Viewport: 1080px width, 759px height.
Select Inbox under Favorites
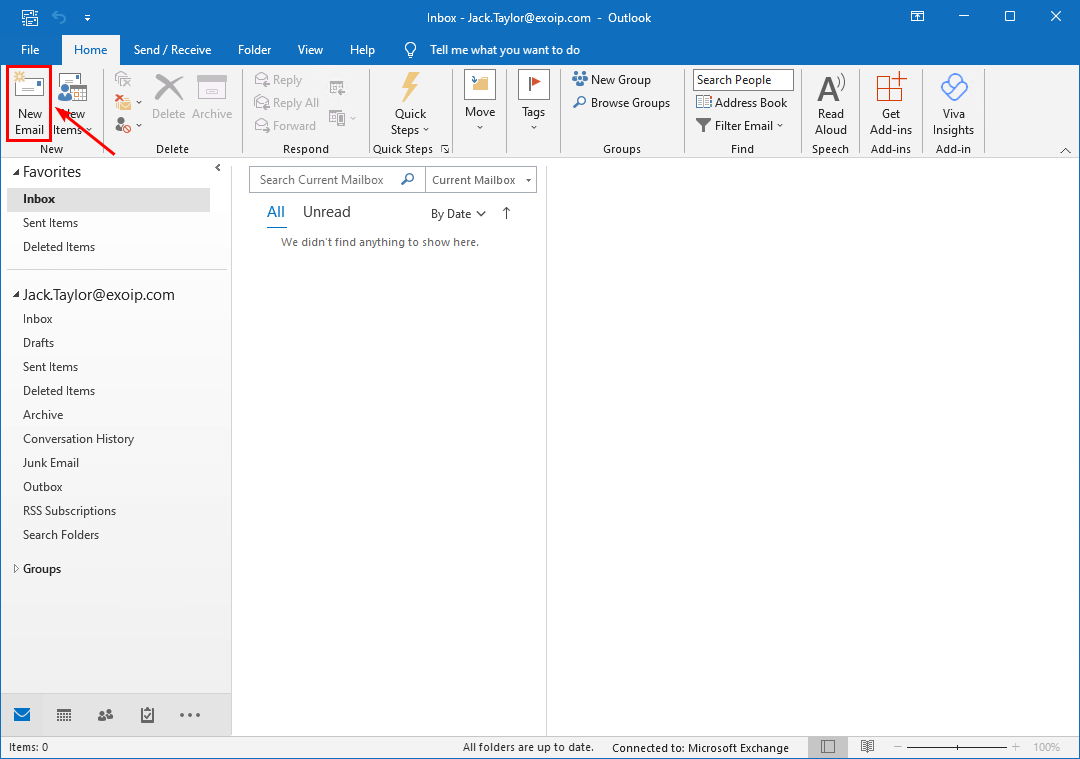(x=108, y=199)
